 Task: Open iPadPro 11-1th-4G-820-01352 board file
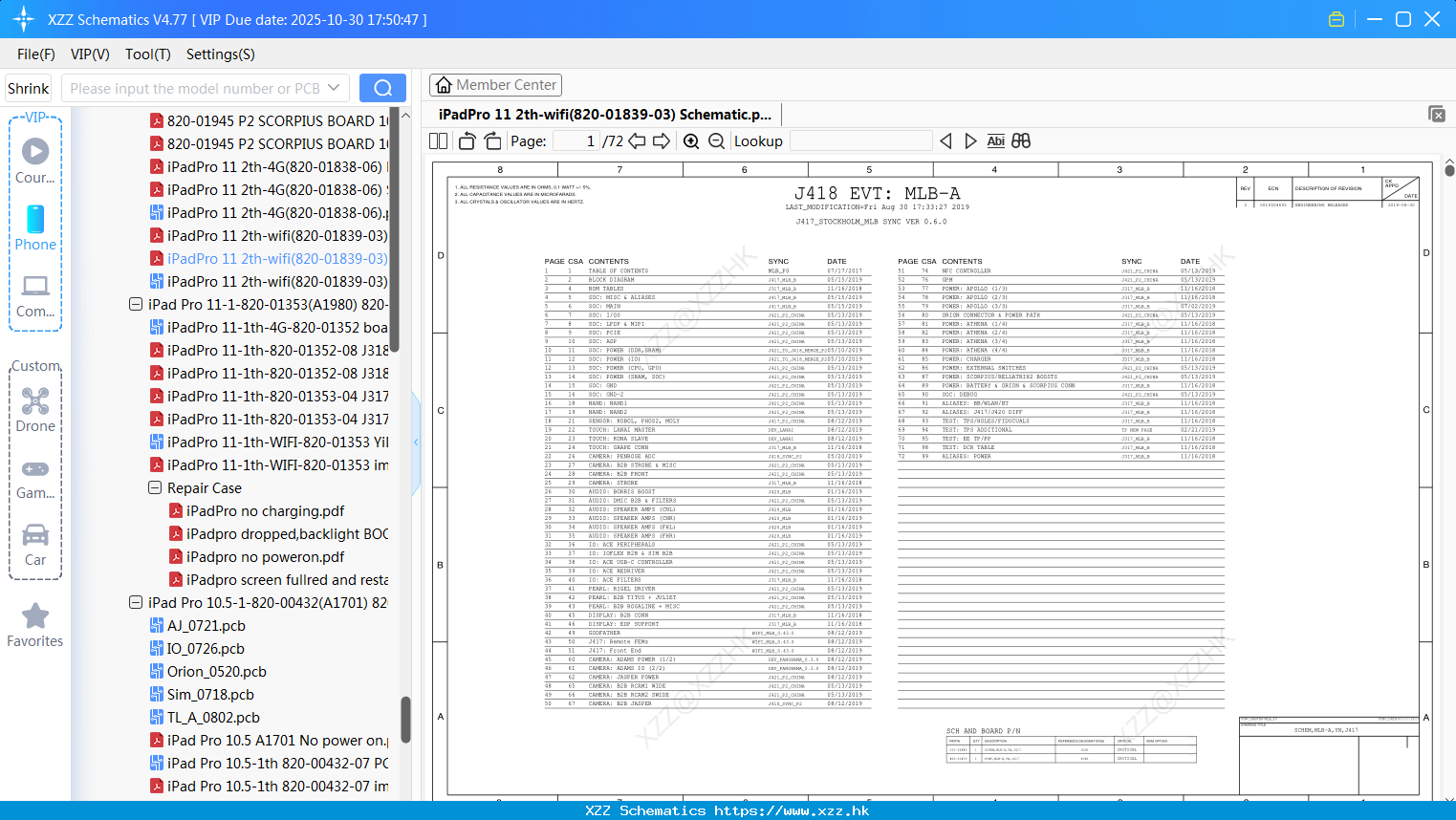pyautogui.click(x=269, y=327)
